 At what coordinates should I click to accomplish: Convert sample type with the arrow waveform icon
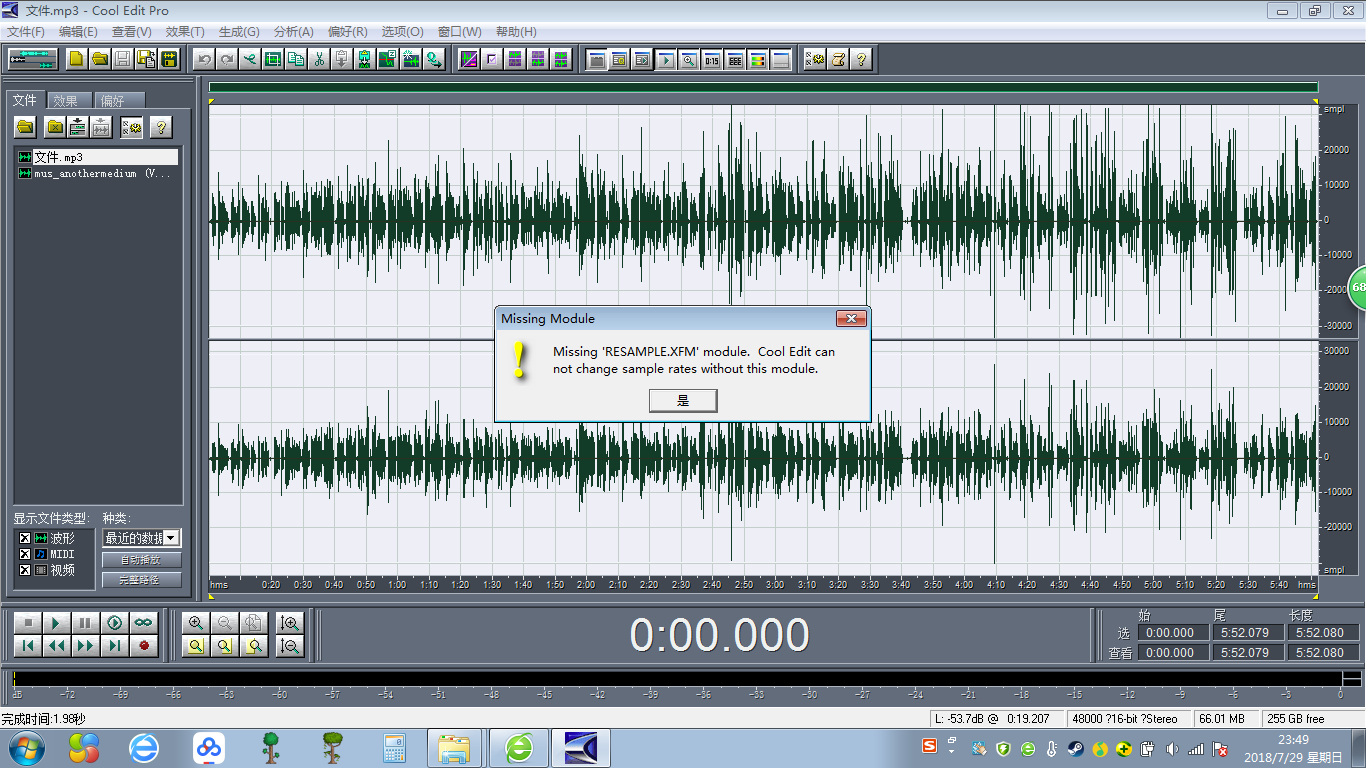pyautogui.click(x=434, y=59)
